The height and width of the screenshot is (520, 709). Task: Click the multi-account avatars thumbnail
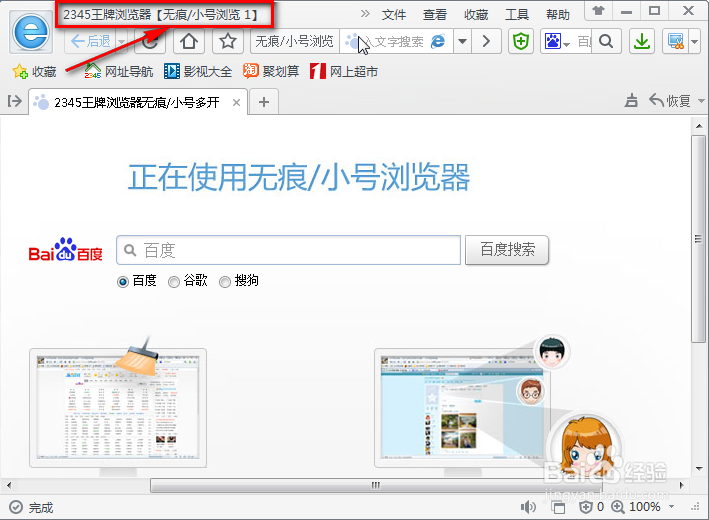point(497,404)
